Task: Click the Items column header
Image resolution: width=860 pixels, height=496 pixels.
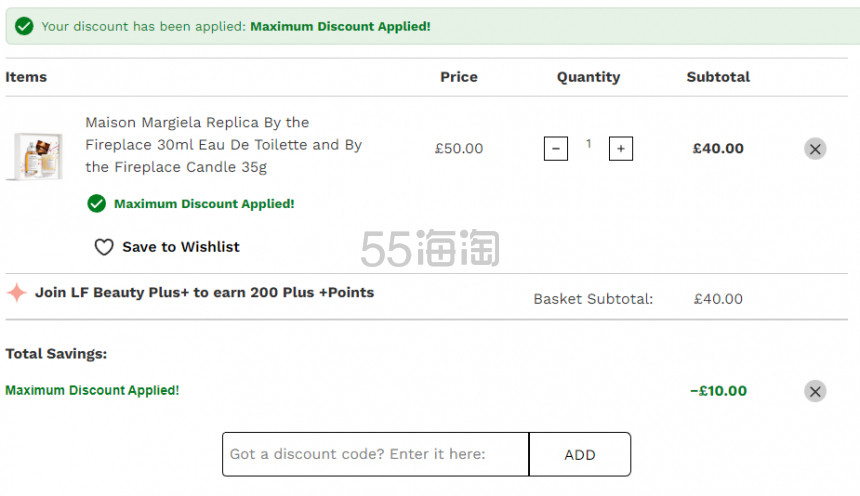Action: pos(26,77)
